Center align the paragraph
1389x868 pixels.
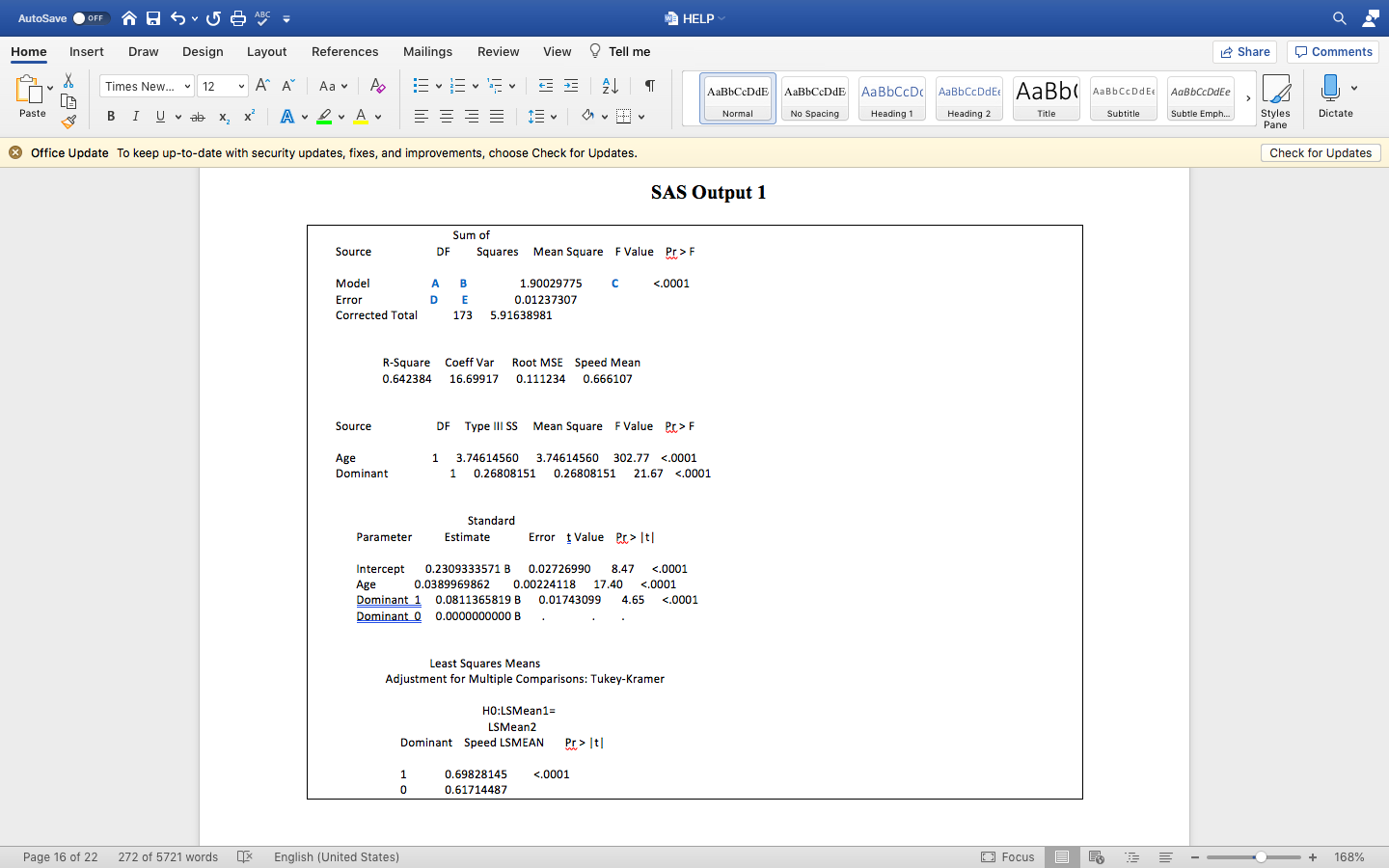(447, 117)
